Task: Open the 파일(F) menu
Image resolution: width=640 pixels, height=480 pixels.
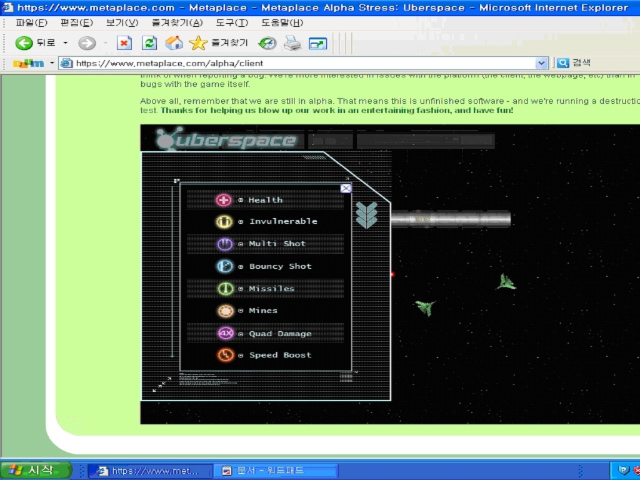Action: click(31, 23)
